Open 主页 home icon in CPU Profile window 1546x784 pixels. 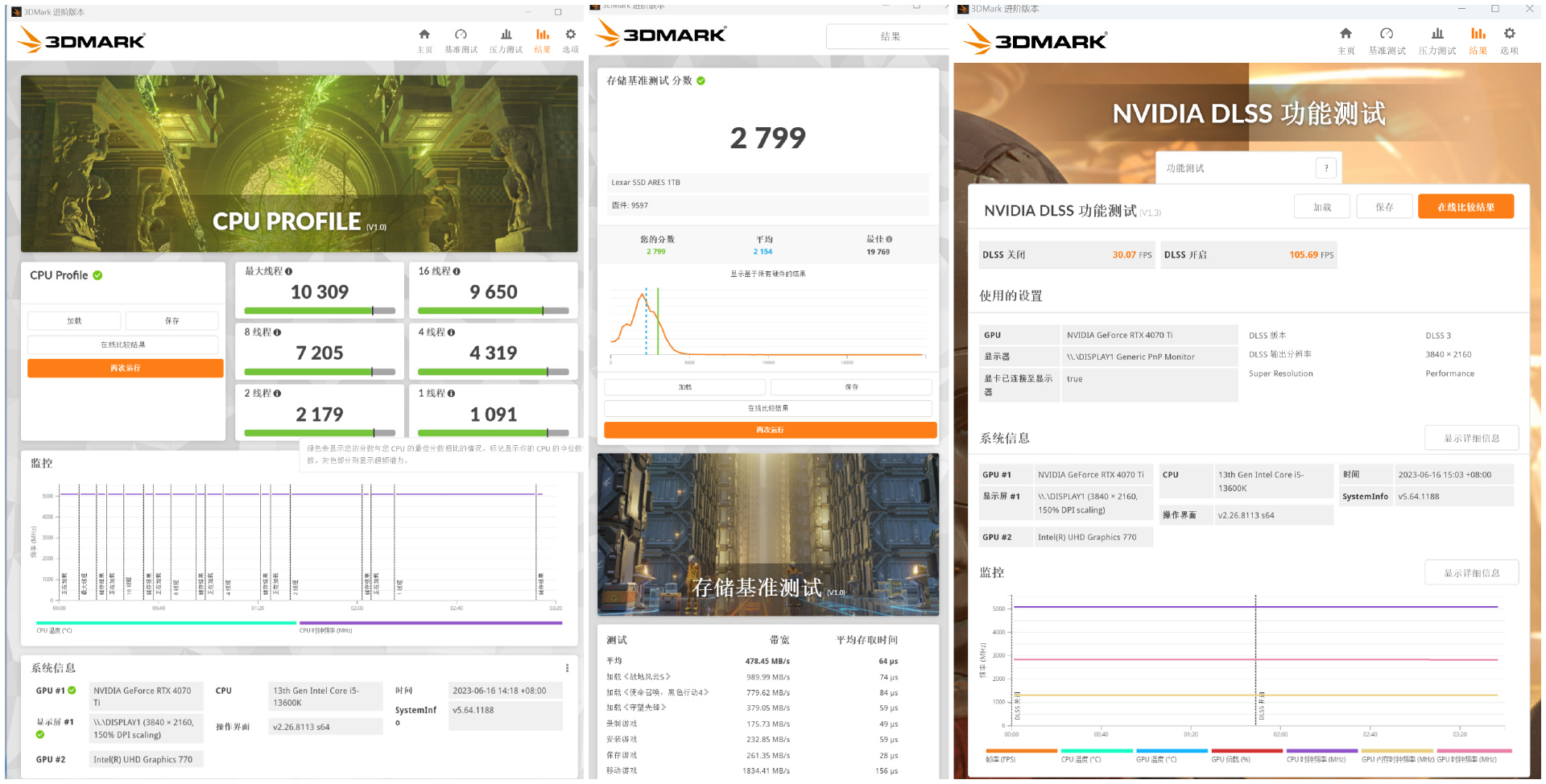424,35
